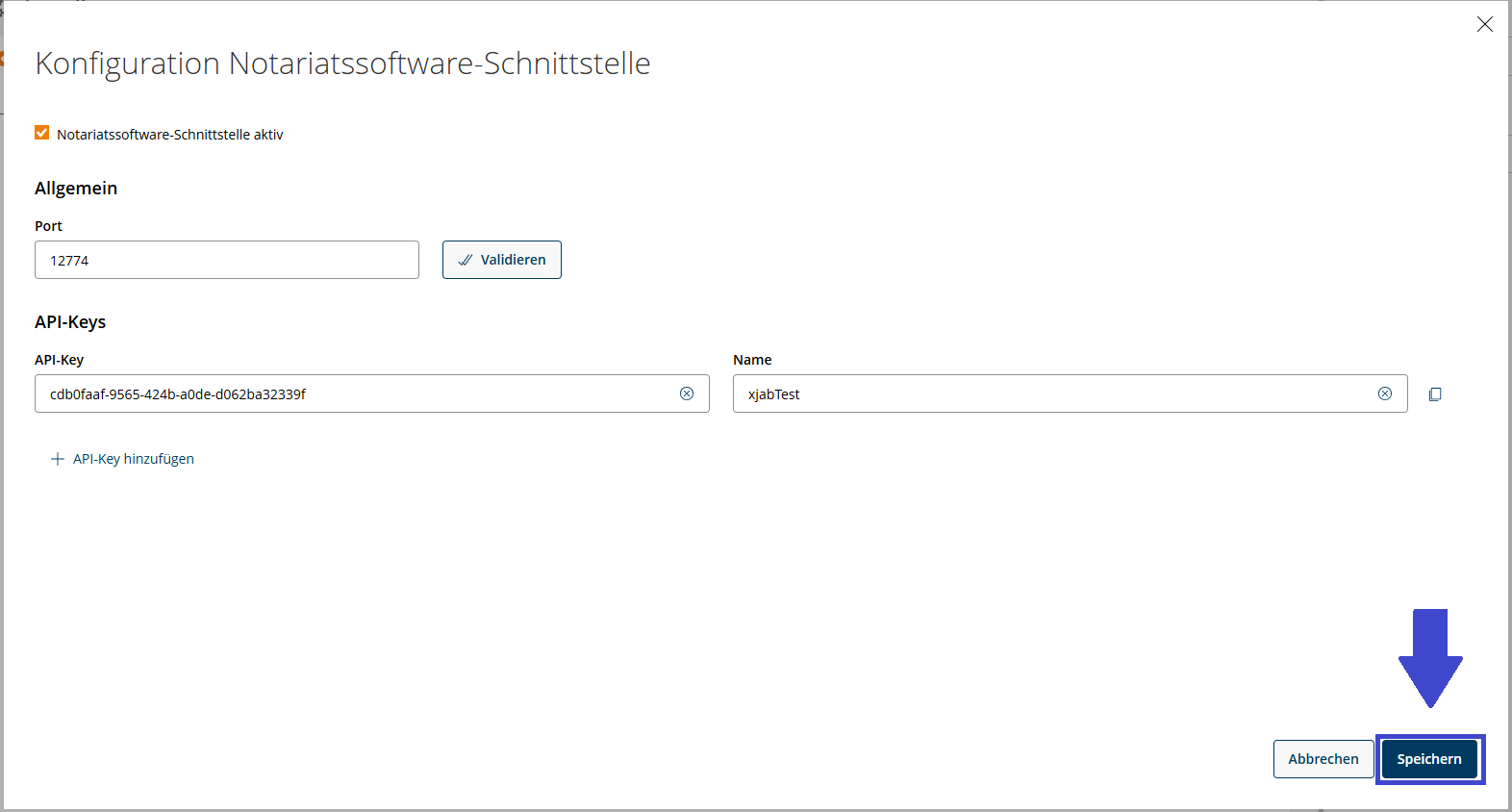This screenshot has width=1512, height=812.
Task: Click the copy icon right of Name field
Action: pos(1435,394)
